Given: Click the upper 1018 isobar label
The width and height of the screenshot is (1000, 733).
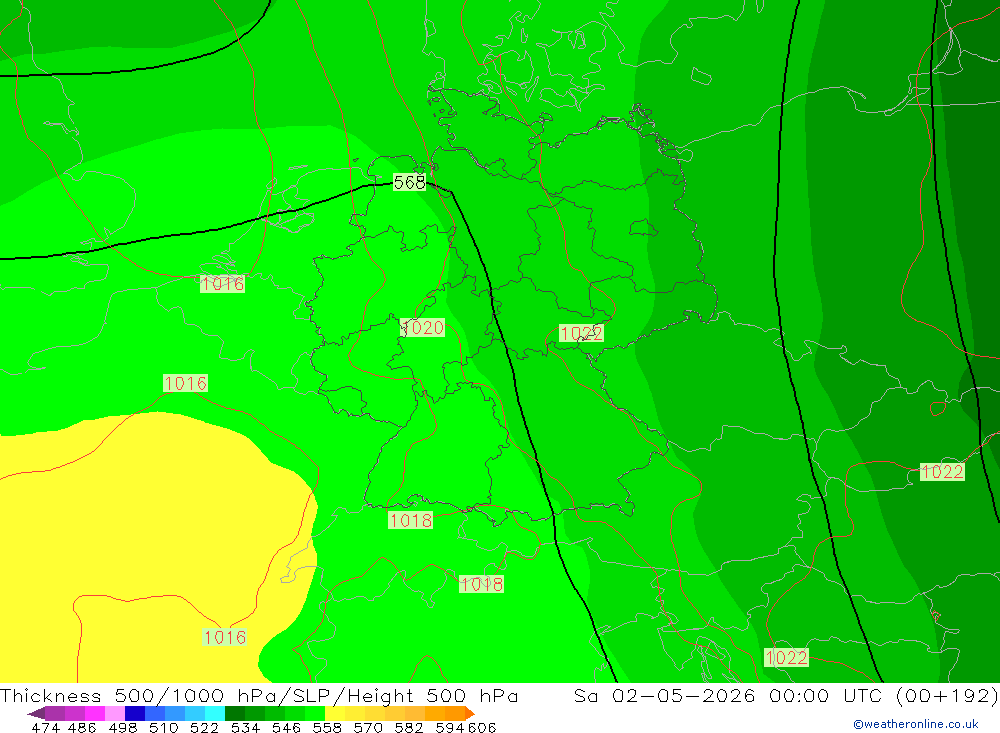Looking at the screenshot, I should (x=411, y=521).
